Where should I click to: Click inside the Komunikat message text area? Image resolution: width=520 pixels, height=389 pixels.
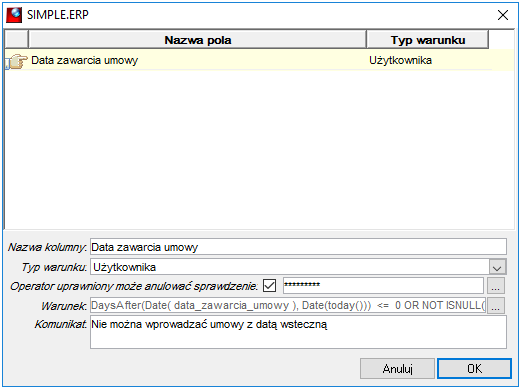pyautogui.click(x=298, y=332)
